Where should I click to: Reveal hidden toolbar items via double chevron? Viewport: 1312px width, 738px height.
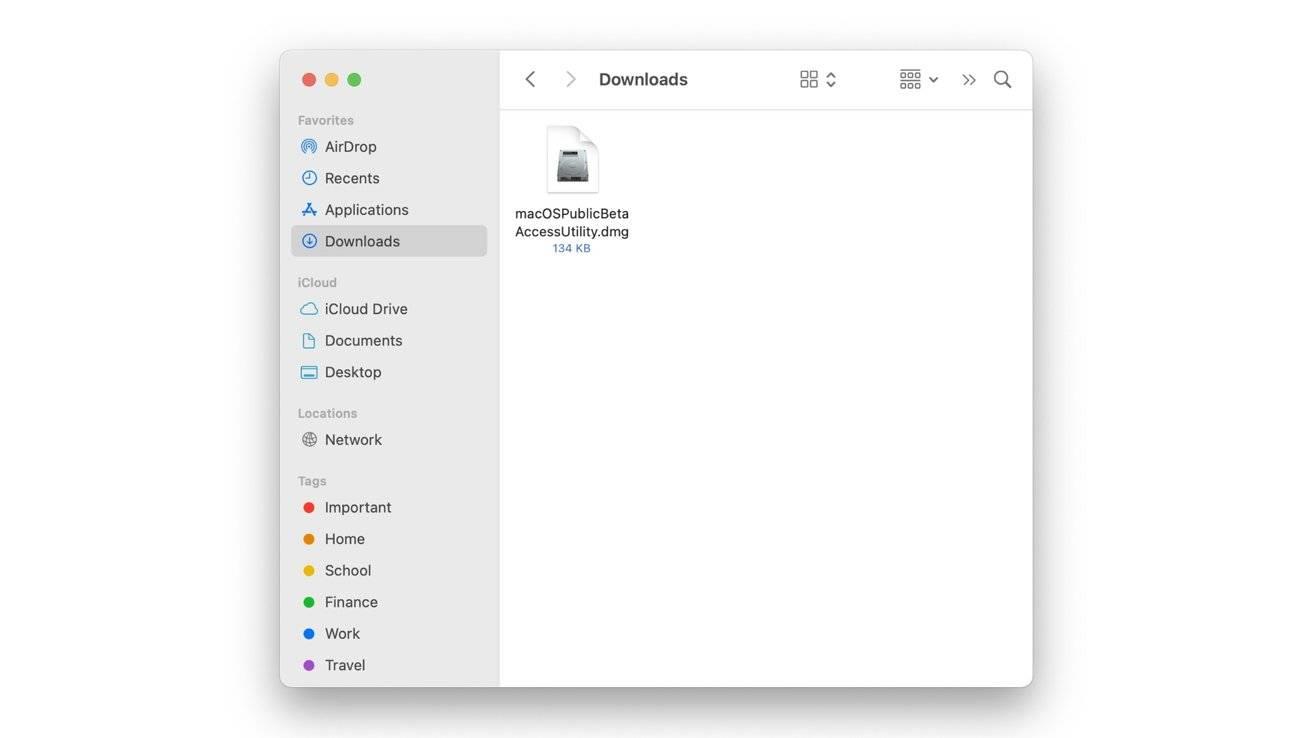[x=968, y=78]
